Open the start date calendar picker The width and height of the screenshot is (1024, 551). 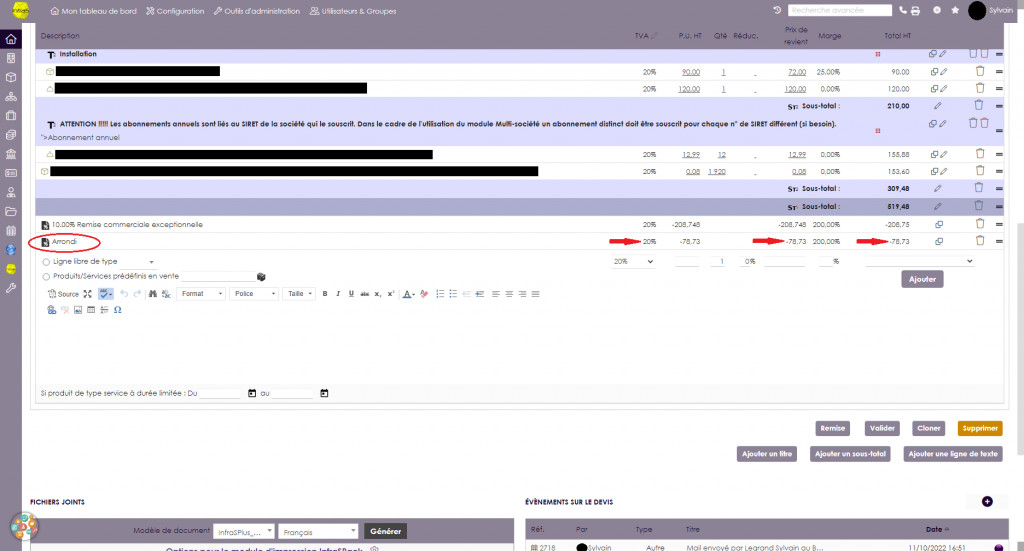(x=252, y=393)
